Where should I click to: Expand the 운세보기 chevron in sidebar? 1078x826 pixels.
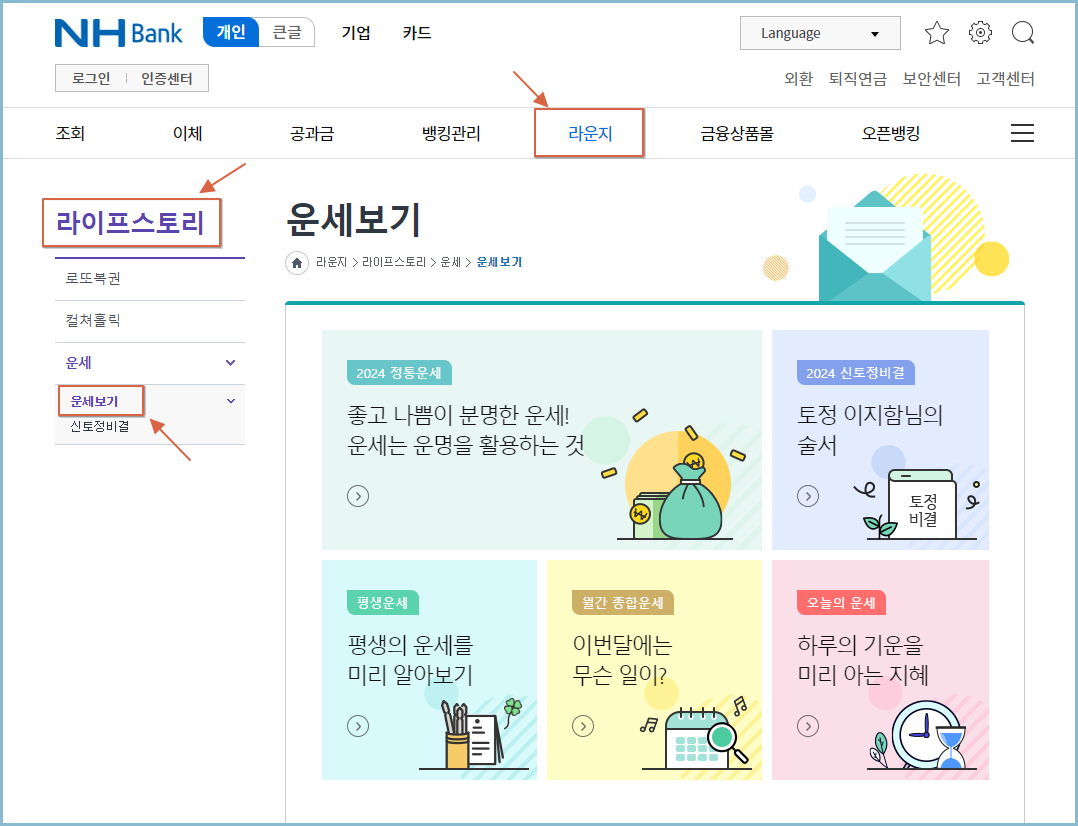[231, 400]
